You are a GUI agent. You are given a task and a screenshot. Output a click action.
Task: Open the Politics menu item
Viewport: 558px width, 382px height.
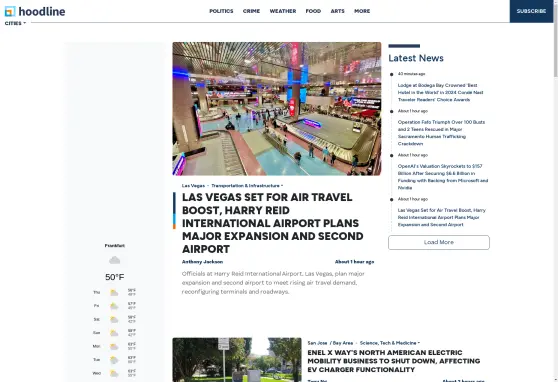coord(221,11)
